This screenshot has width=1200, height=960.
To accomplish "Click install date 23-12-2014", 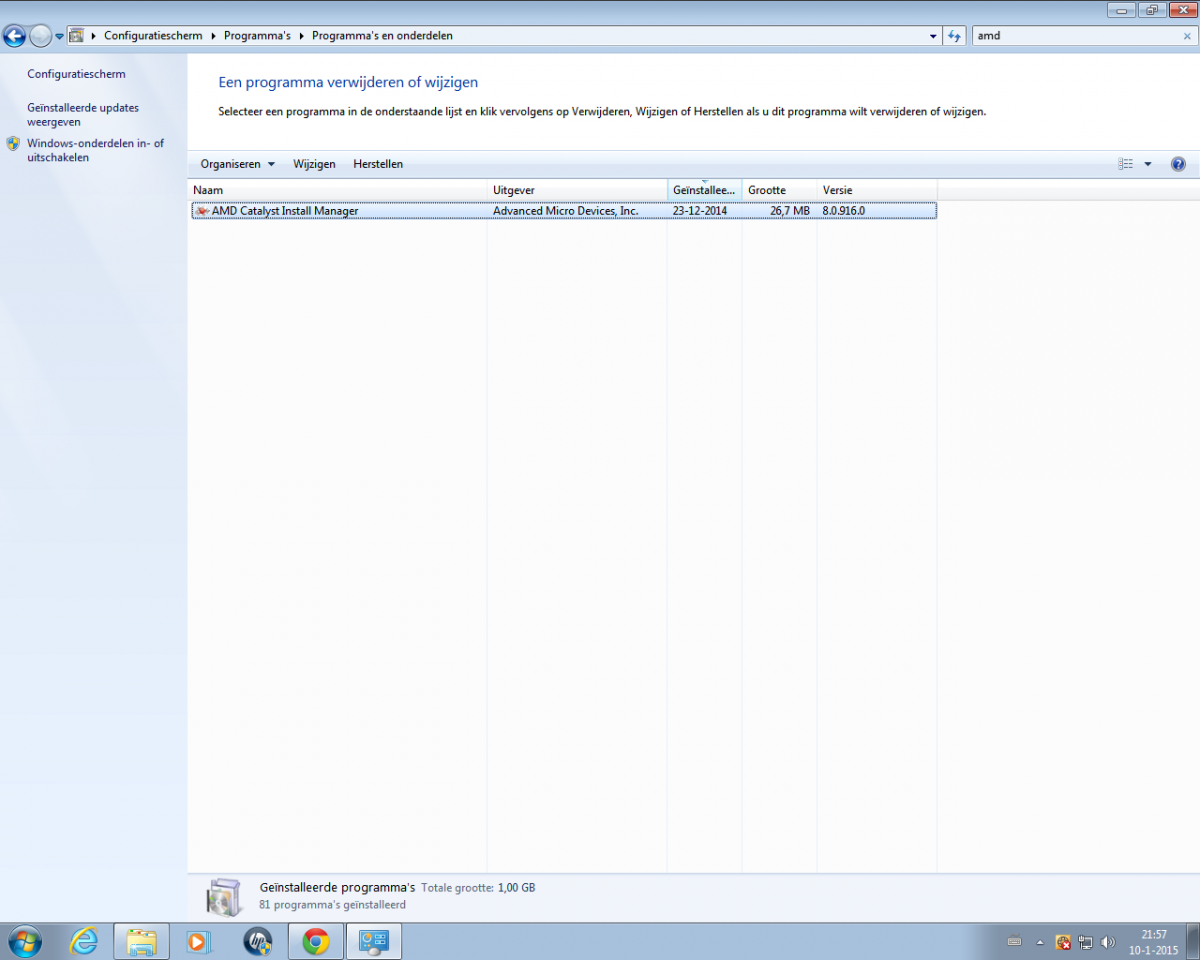I will pos(700,211).
